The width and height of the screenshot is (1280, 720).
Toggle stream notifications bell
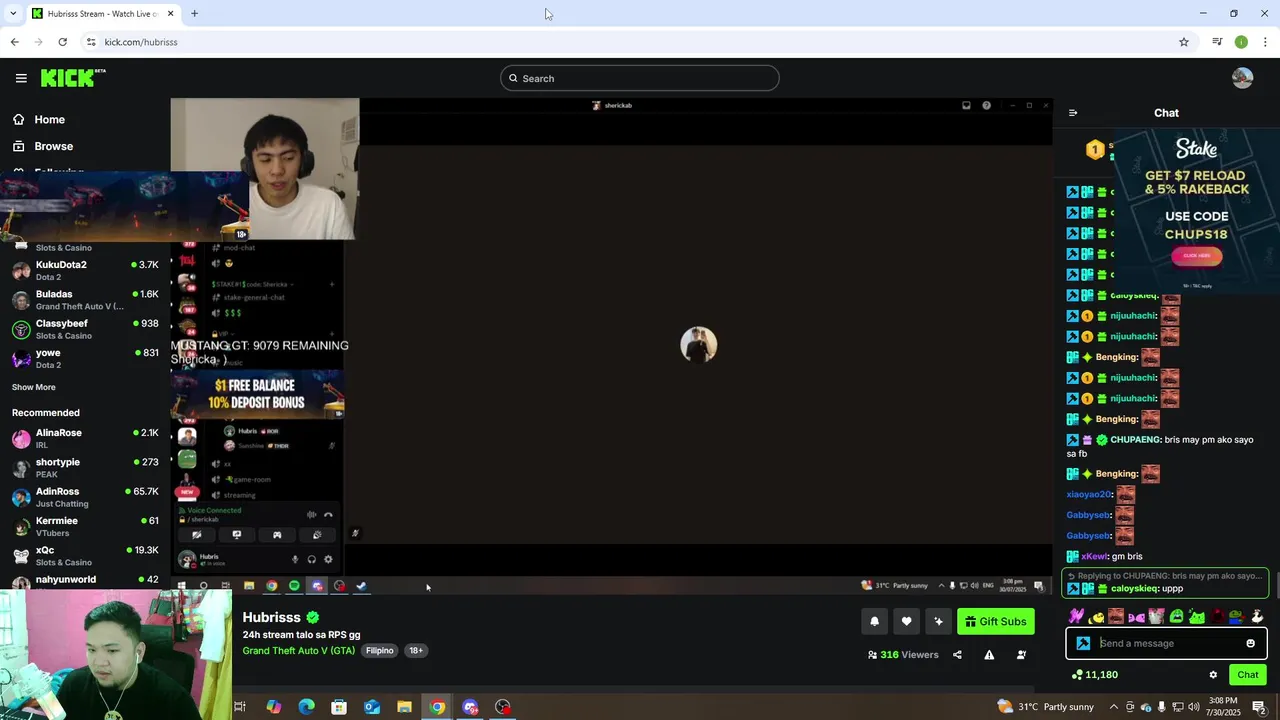point(874,621)
